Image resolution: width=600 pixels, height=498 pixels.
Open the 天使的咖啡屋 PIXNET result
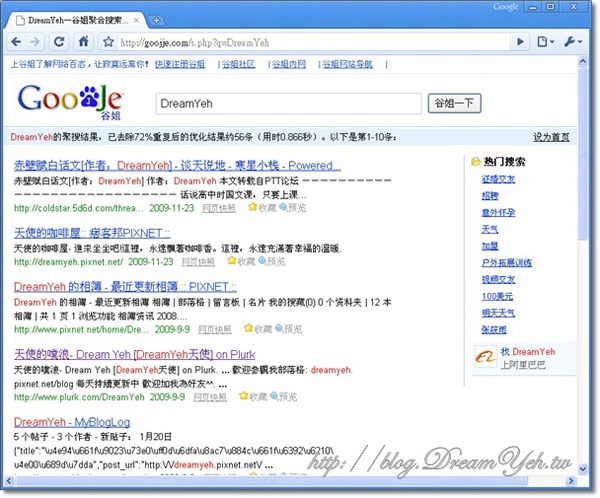pyautogui.click(x=92, y=233)
